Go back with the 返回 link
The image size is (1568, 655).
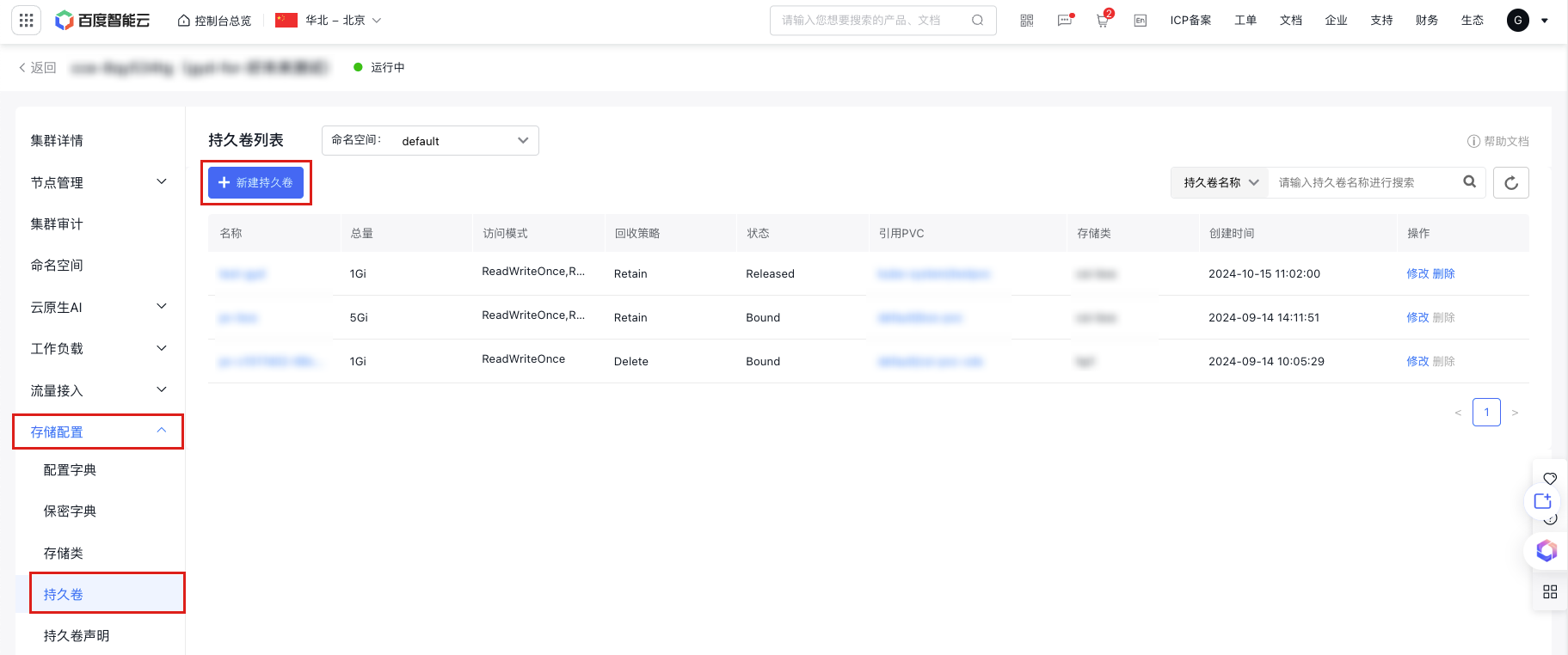pos(38,67)
